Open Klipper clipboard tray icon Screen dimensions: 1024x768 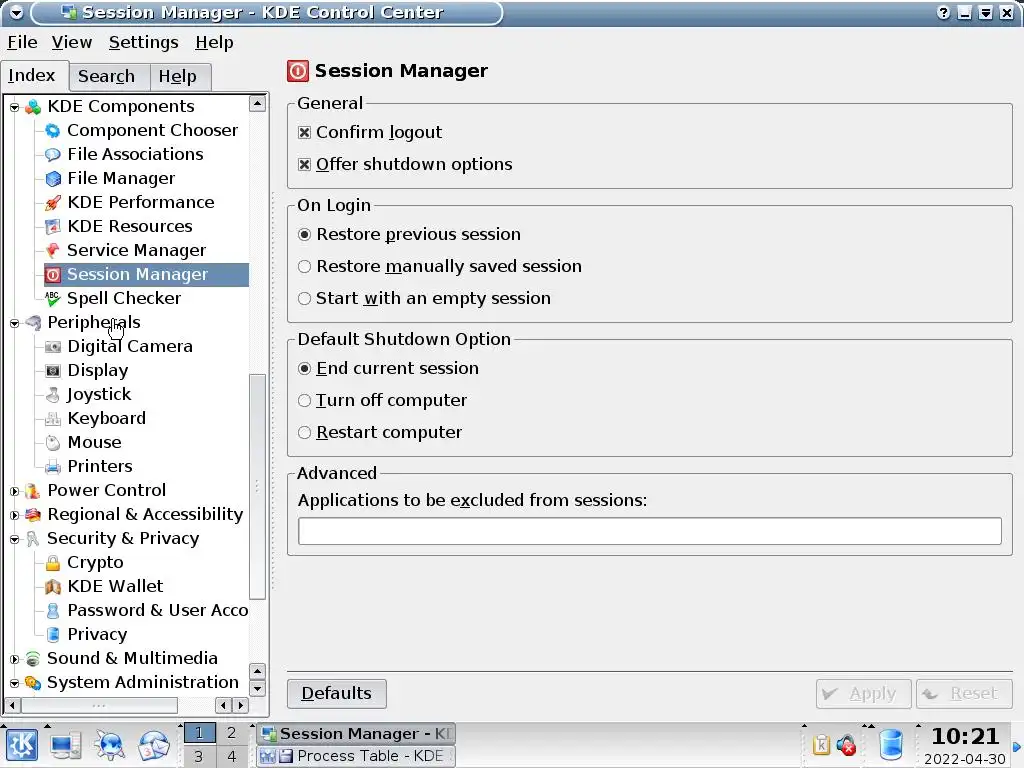click(821, 744)
